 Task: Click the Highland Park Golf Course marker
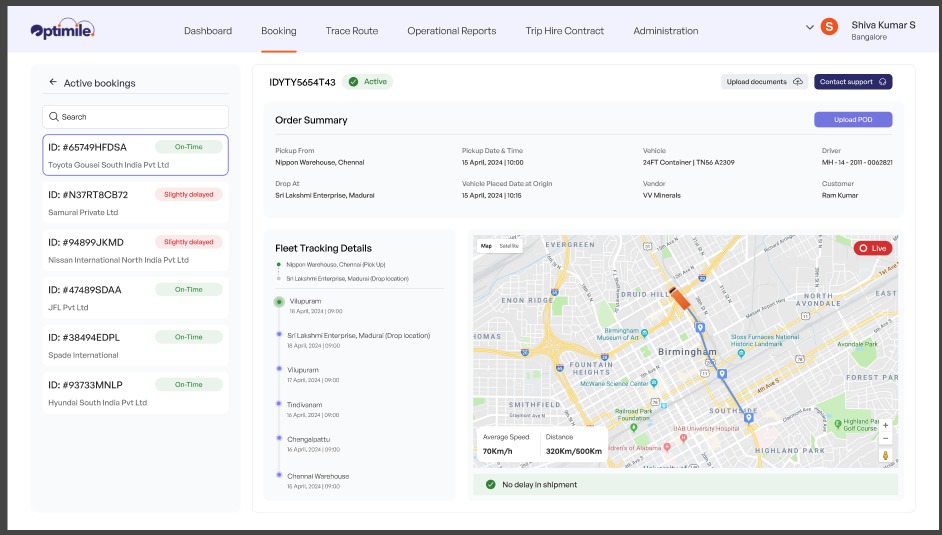tap(837, 424)
